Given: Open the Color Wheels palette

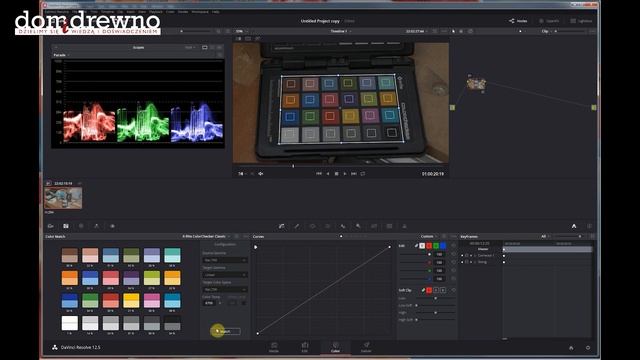Looking at the screenshot, I should (81, 226).
